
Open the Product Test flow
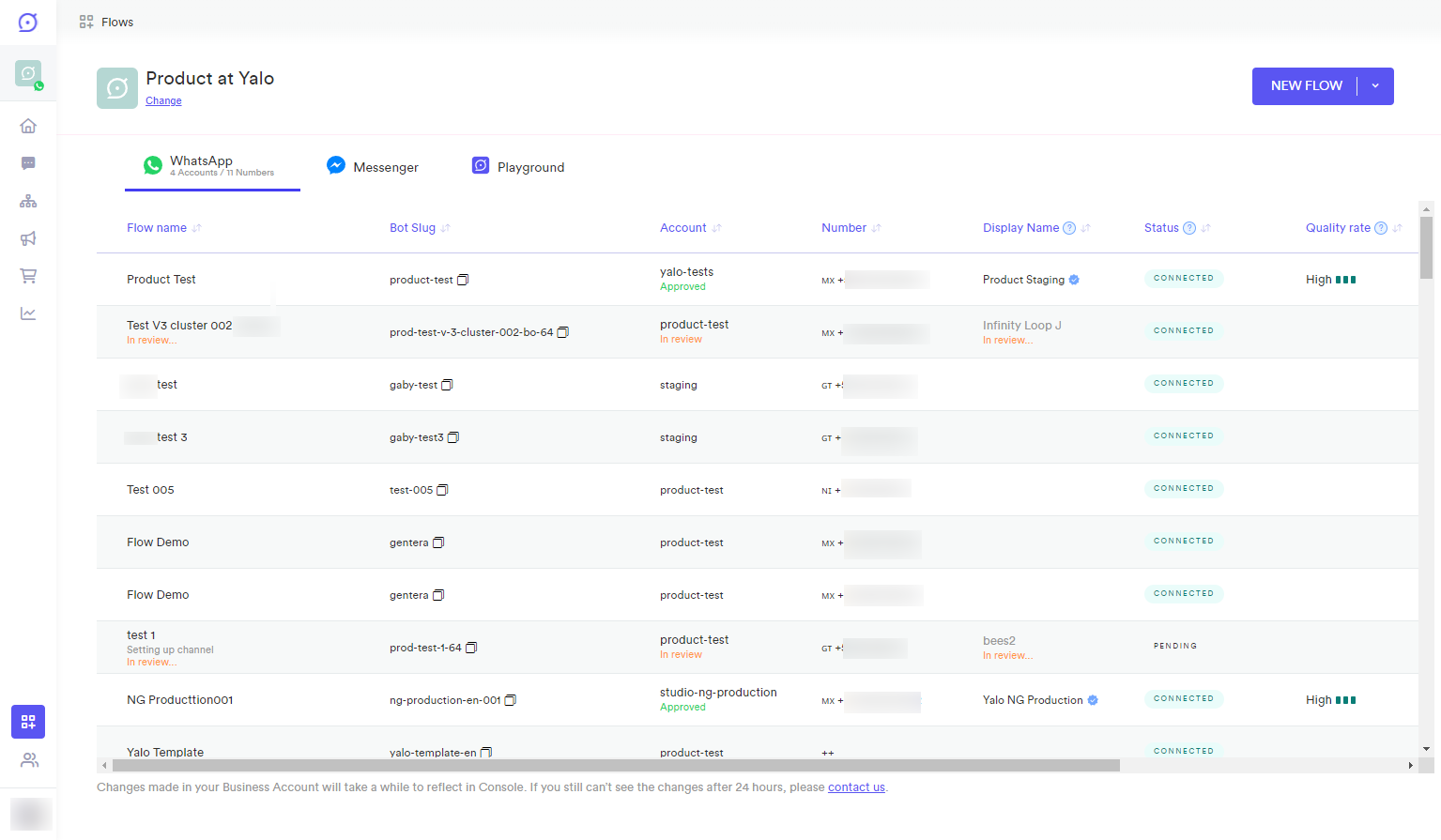[x=161, y=280]
